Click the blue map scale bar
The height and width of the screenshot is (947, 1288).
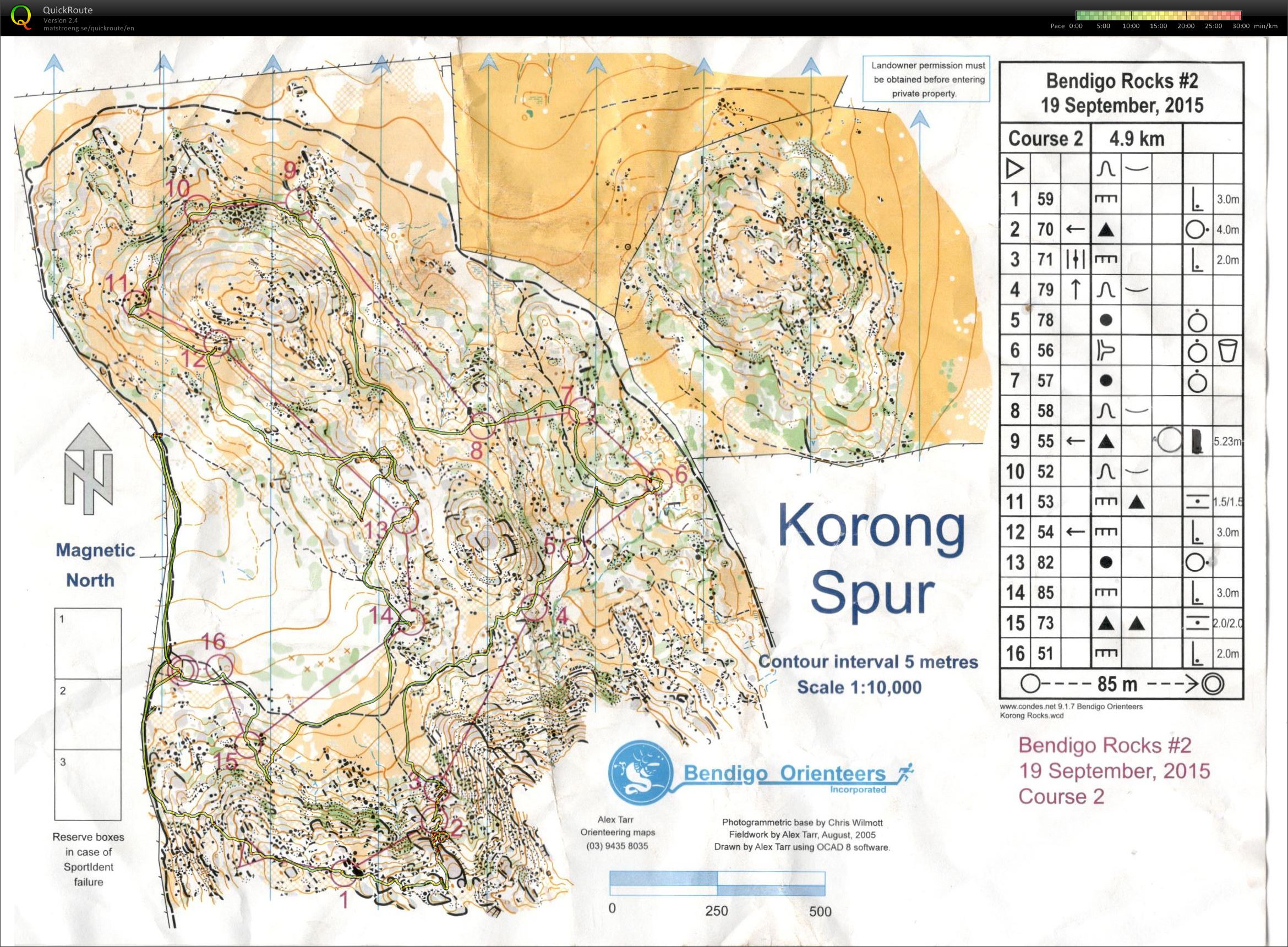717,883
